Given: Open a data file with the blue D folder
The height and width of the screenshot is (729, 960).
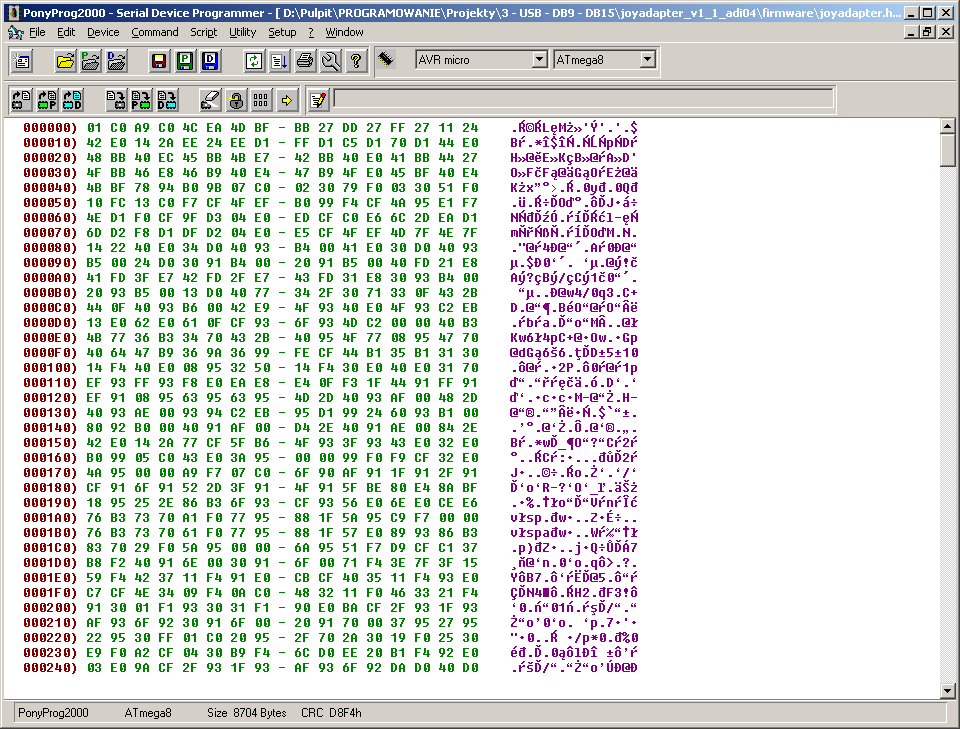Looking at the screenshot, I should pyautogui.click(x=116, y=61).
